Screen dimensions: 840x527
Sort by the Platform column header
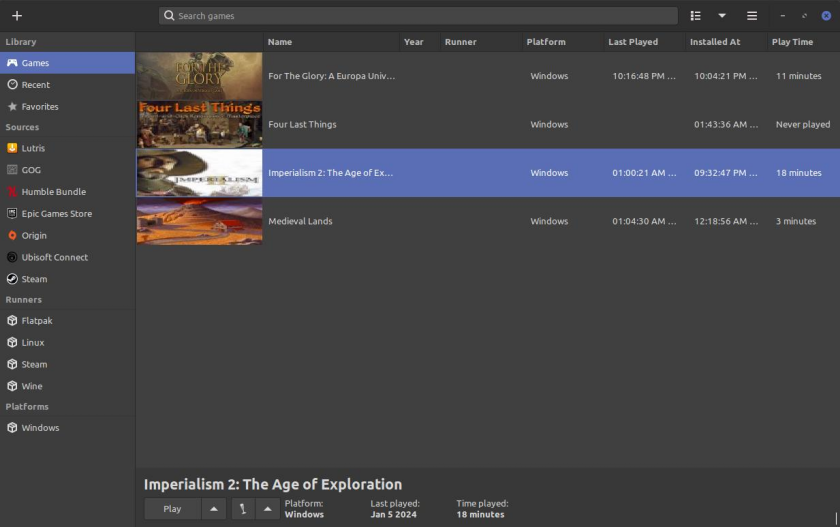point(562,42)
